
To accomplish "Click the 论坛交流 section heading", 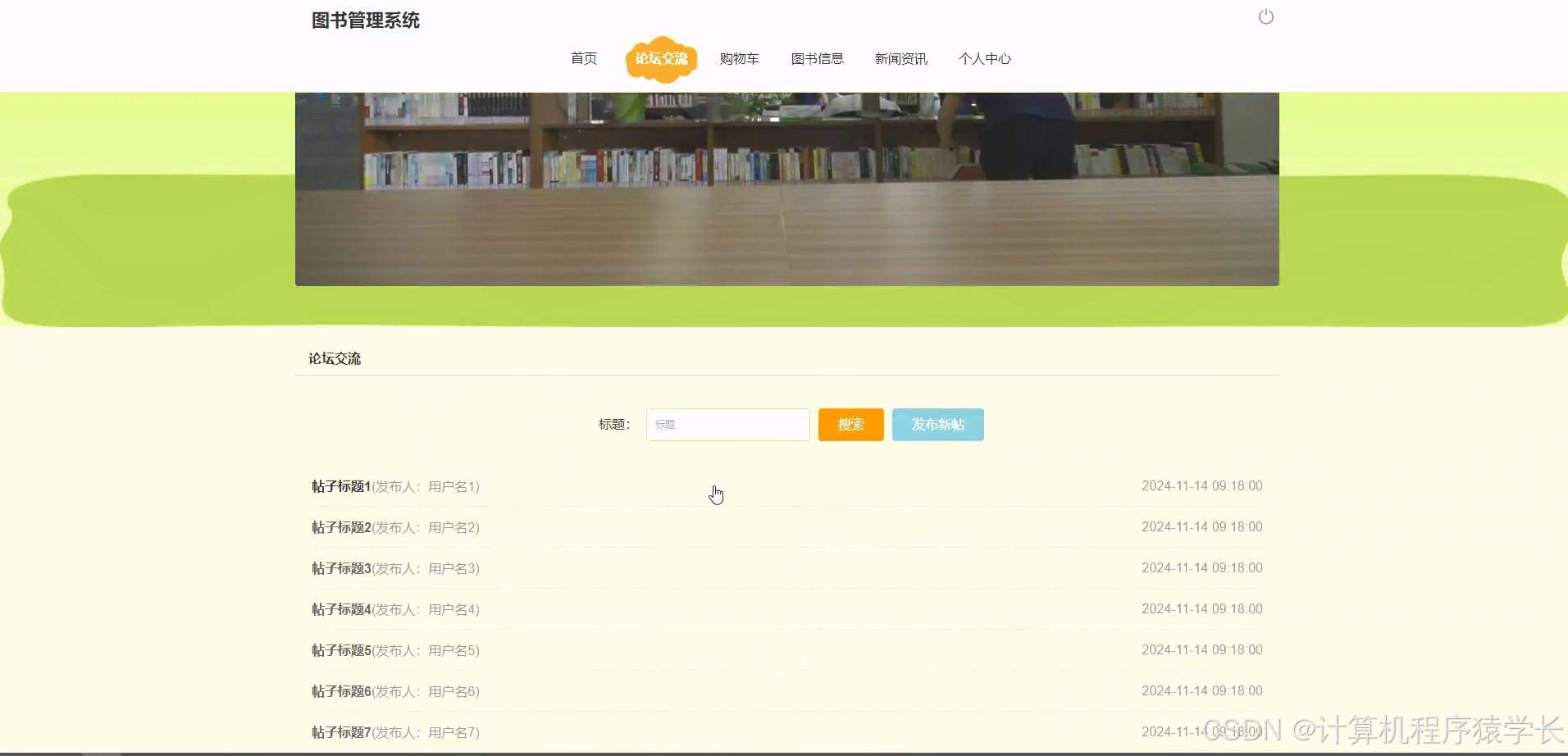I will 334,358.
